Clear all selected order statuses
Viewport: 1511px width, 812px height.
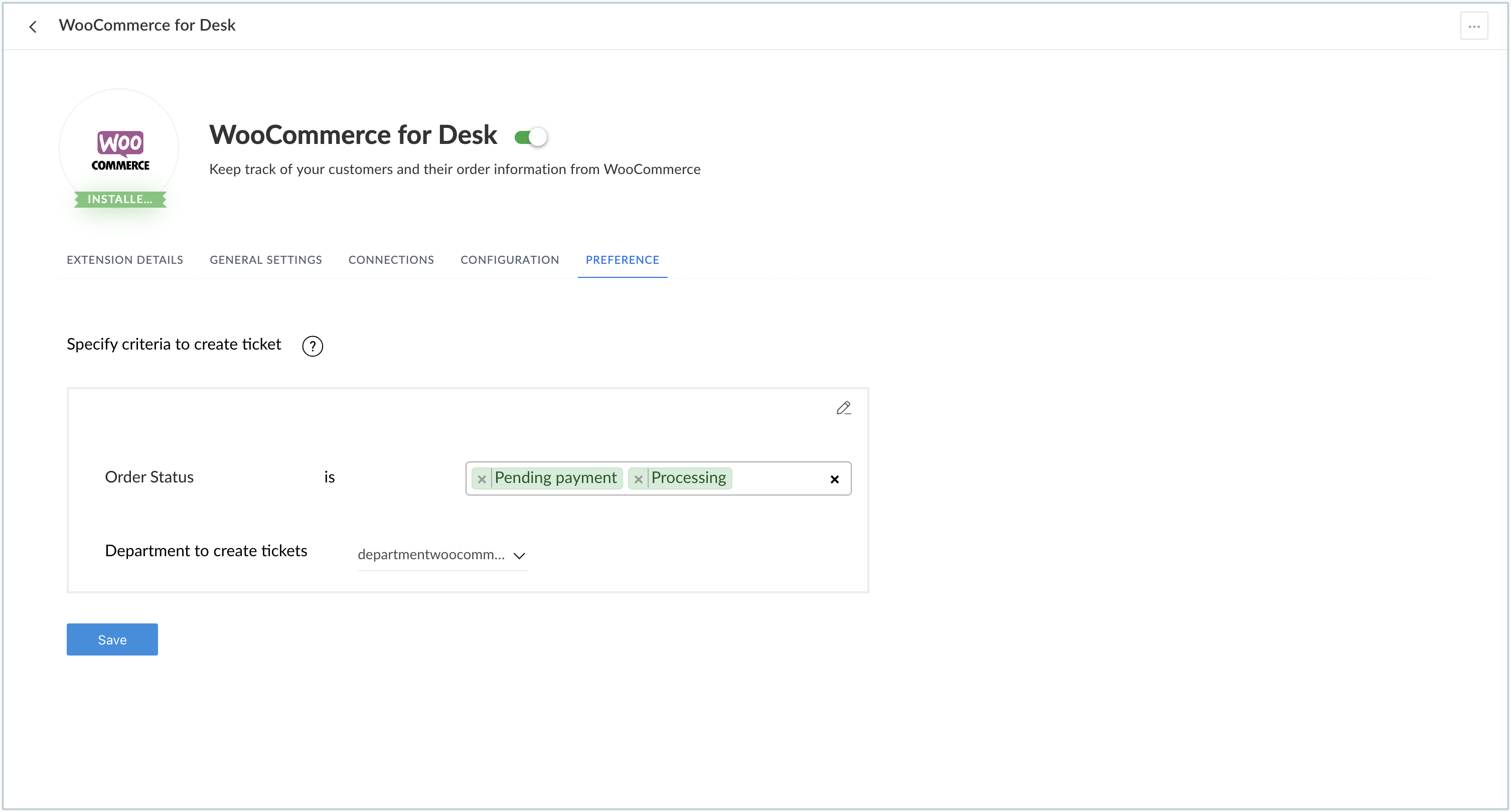(834, 479)
